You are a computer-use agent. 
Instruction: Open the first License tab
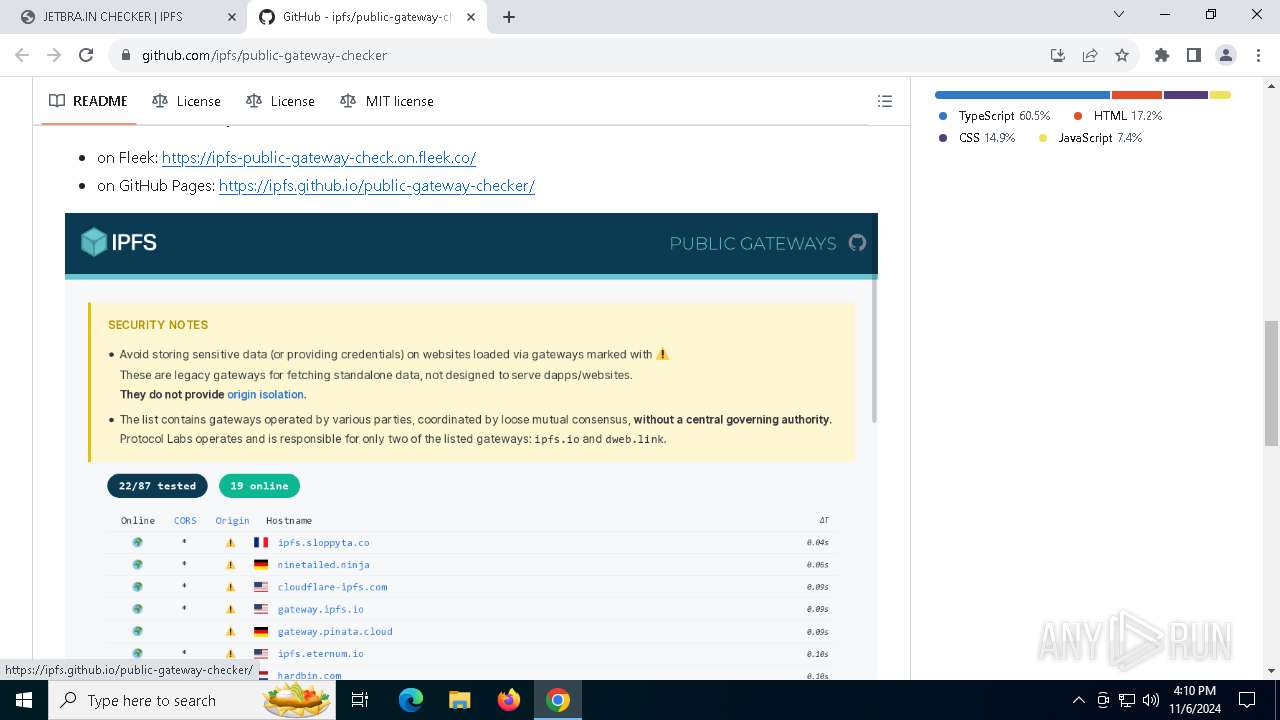tap(186, 101)
